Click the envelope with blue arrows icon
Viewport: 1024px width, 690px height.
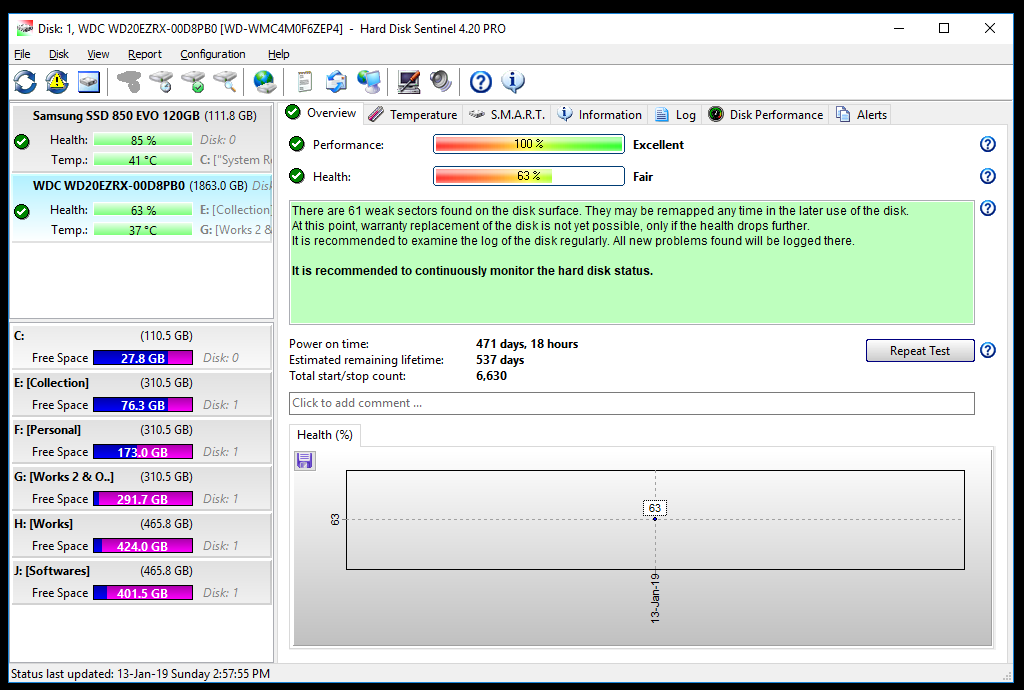(x=336, y=82)
